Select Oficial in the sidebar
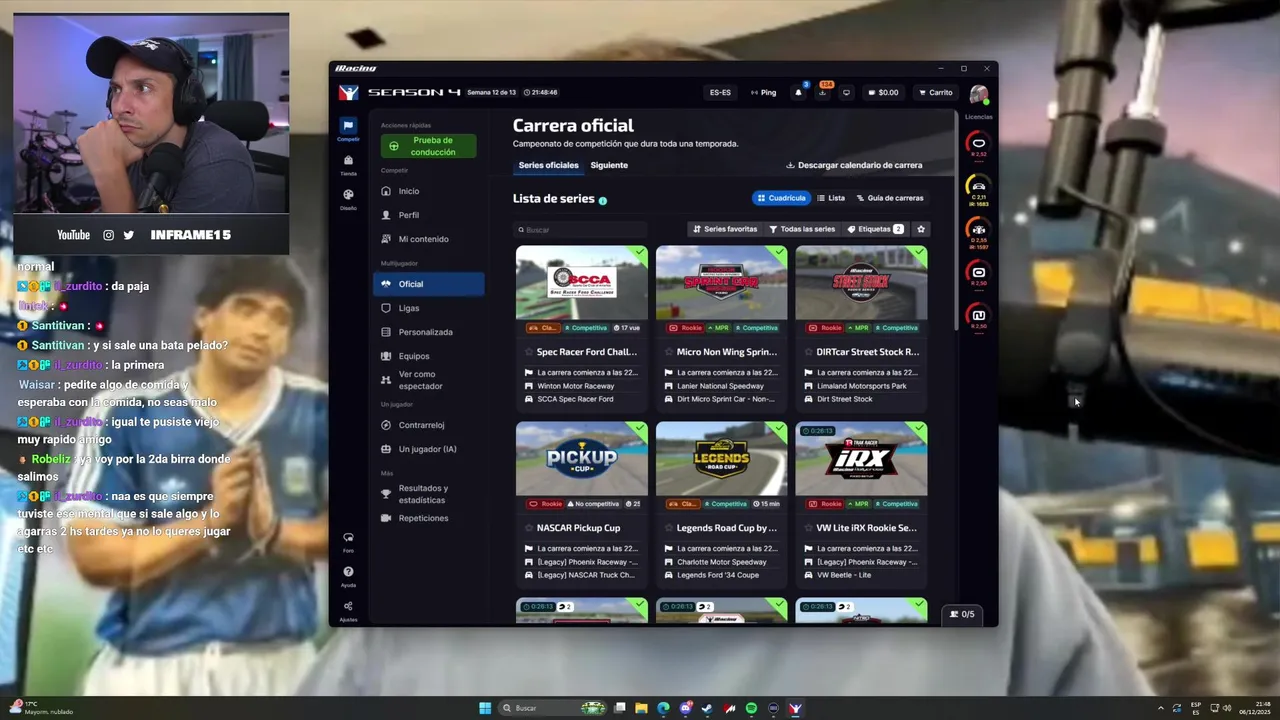The image size is (1280, 720). pos(429,284)
